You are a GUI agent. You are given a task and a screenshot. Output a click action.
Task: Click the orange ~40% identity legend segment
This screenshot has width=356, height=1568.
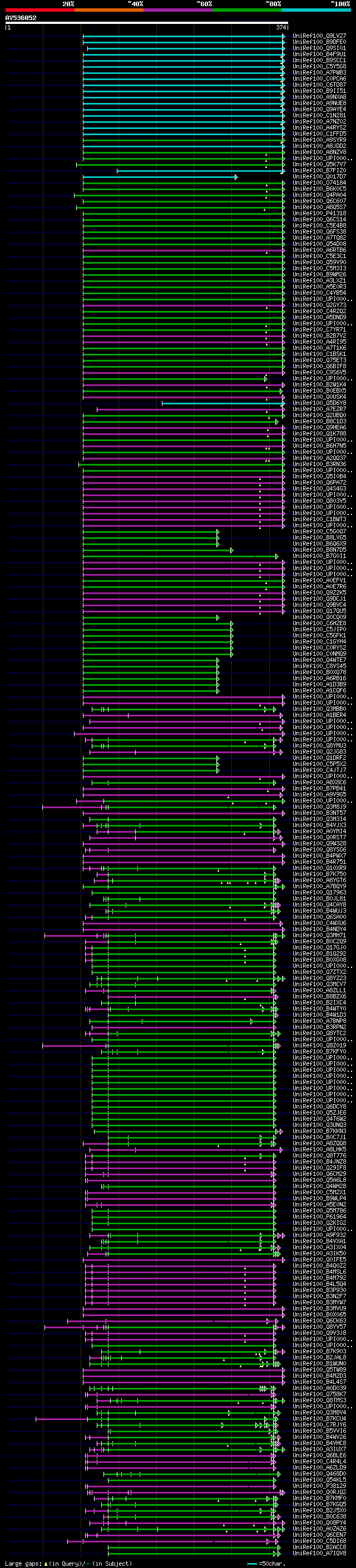click(x=109, y=11)
